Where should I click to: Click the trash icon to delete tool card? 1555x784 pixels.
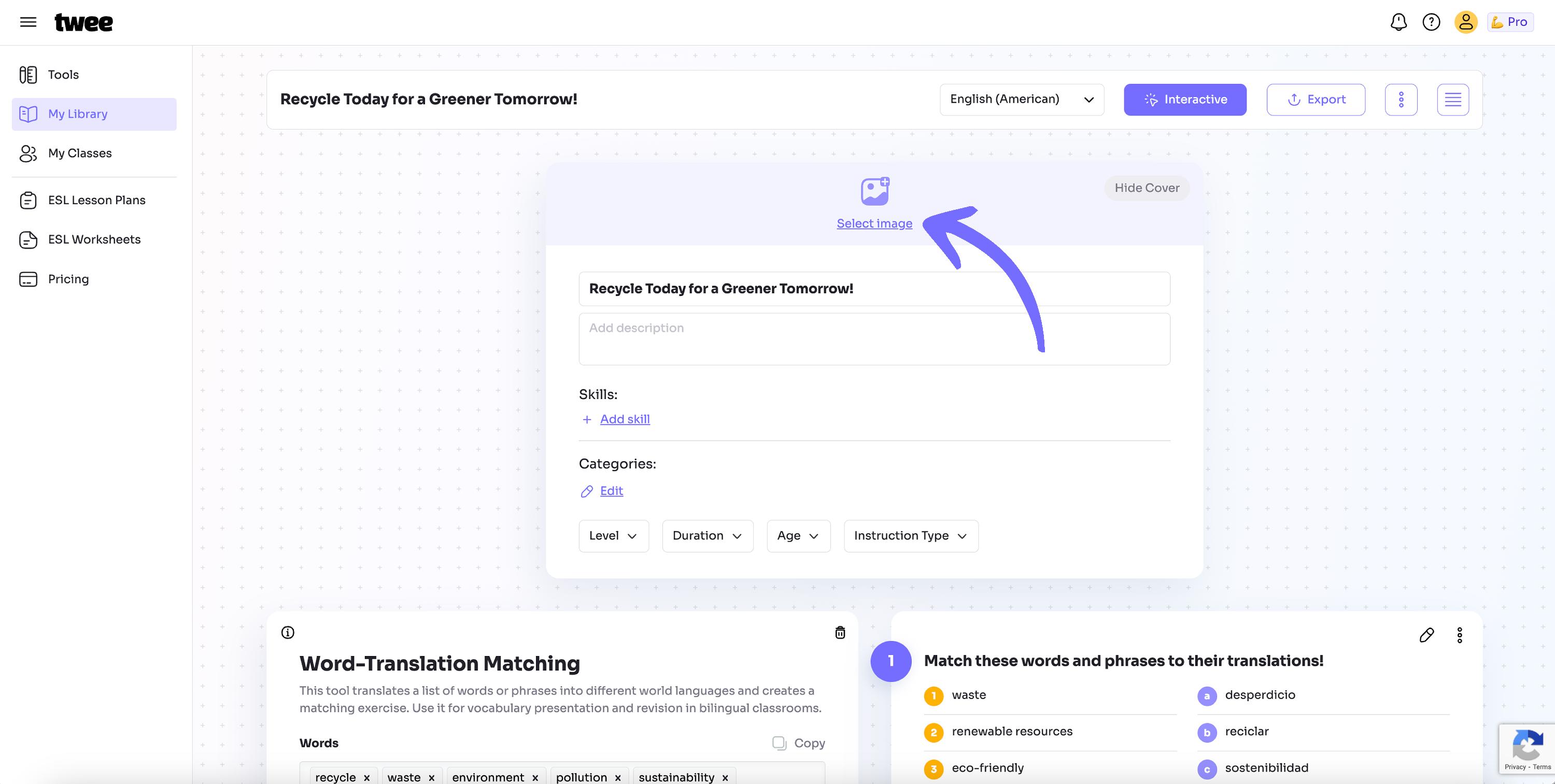(x=840, y=633)
